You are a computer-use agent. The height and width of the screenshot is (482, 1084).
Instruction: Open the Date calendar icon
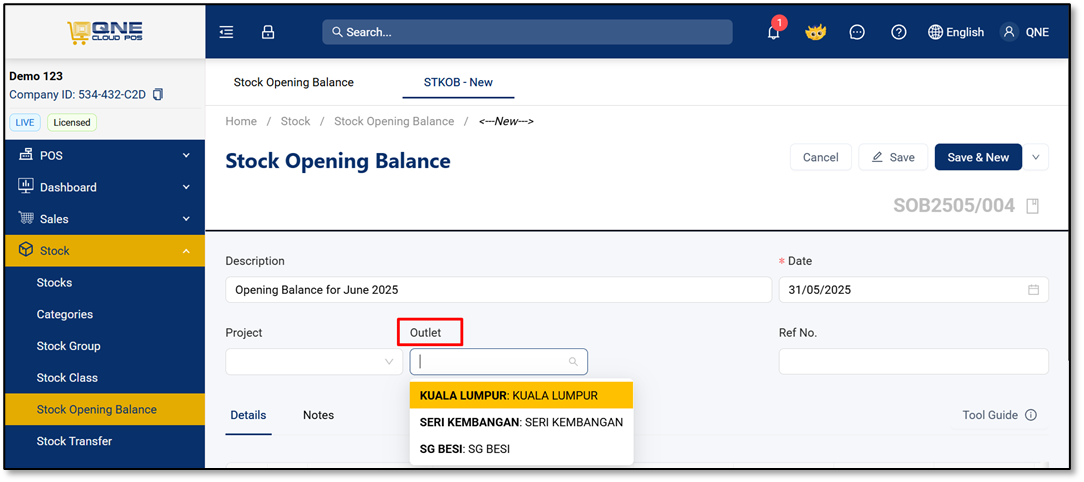pyautogui.click(x=1034, y=290)
